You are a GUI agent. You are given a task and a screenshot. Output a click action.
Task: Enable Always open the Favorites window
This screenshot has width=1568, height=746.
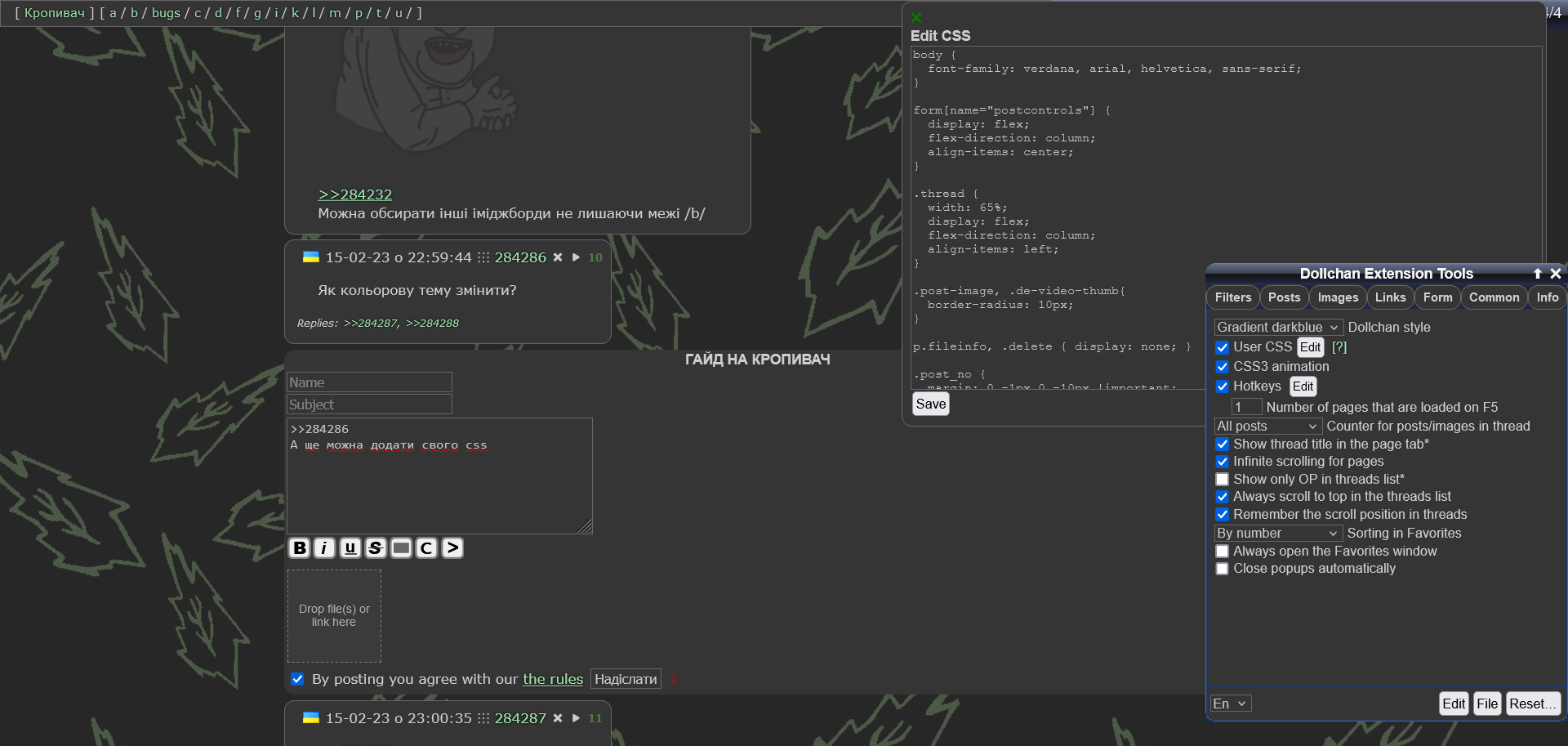click(1223, 552)
